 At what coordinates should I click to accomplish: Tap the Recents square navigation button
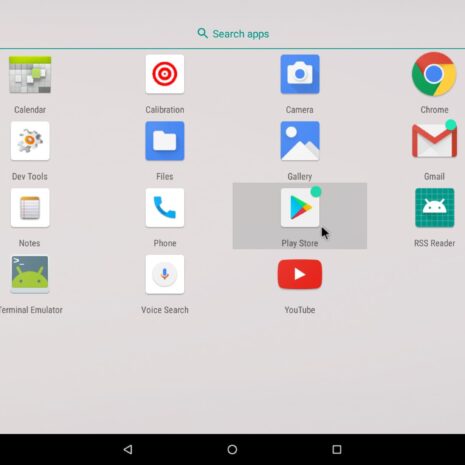[337, 449]
